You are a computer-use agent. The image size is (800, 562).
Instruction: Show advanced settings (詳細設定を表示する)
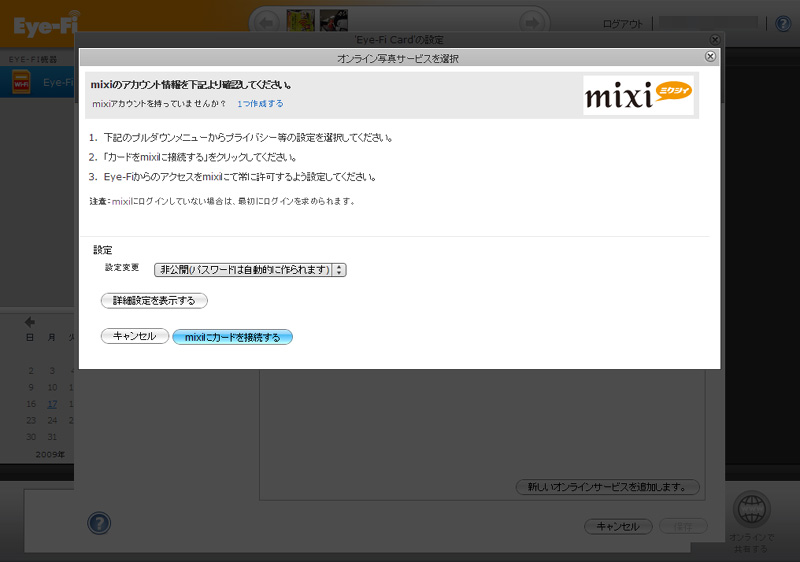154,301
